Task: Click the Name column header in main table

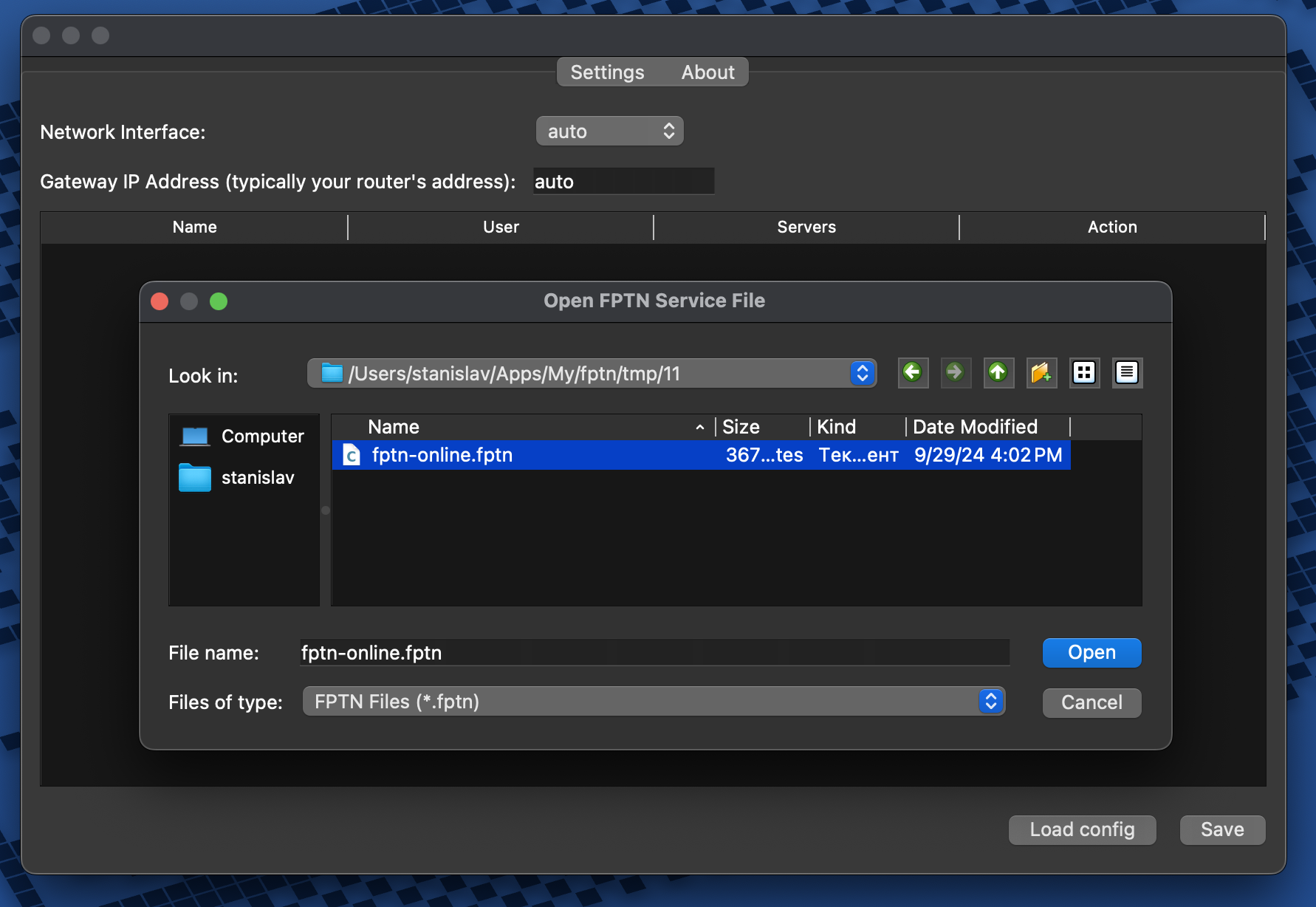Action: (x=194, y=227)
